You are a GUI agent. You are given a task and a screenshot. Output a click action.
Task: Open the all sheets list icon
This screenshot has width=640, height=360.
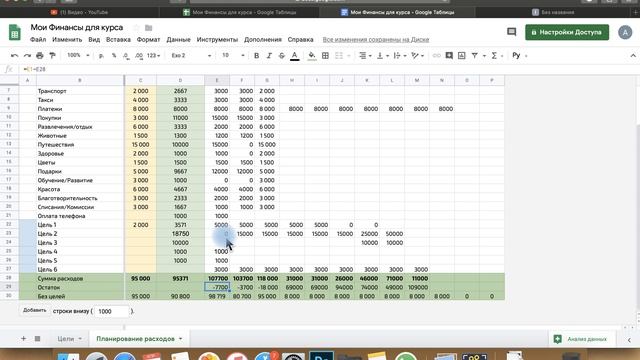(37, 338)
